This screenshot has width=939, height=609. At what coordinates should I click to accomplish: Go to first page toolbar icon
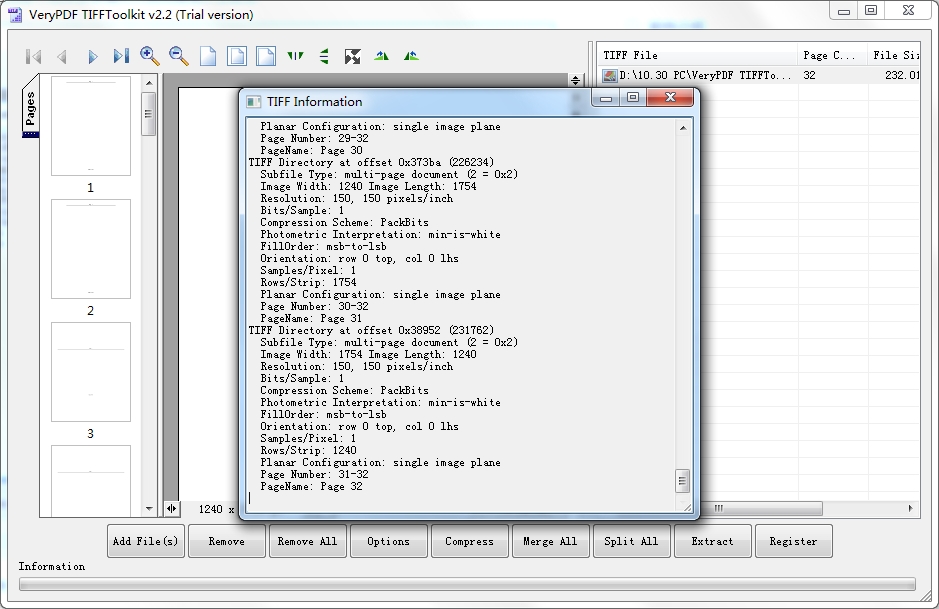point(34,56)
